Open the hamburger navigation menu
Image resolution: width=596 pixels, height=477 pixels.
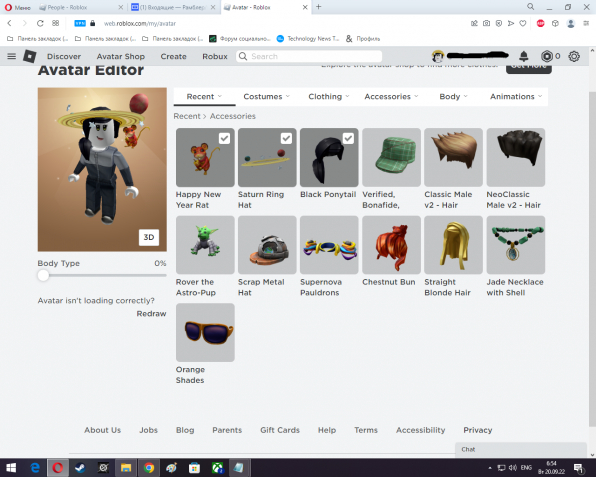tap(12, 56)
